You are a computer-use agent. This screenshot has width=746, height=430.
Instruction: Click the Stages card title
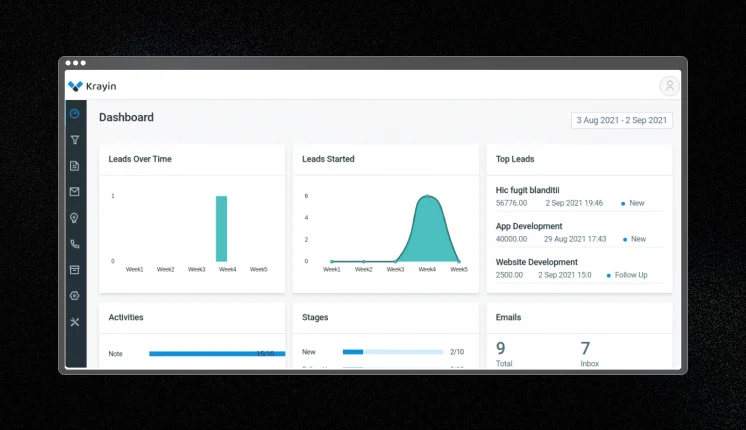(315, 317)
